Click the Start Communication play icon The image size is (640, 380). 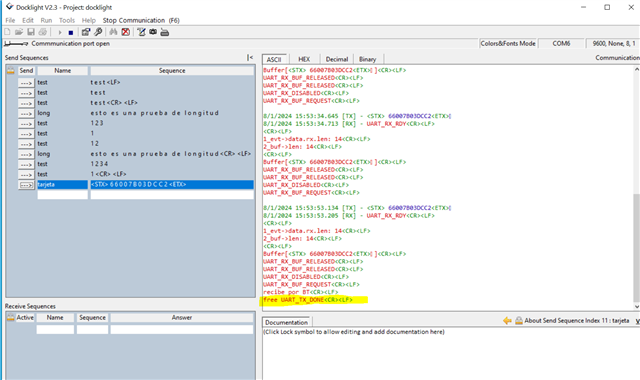coord(60,32)
